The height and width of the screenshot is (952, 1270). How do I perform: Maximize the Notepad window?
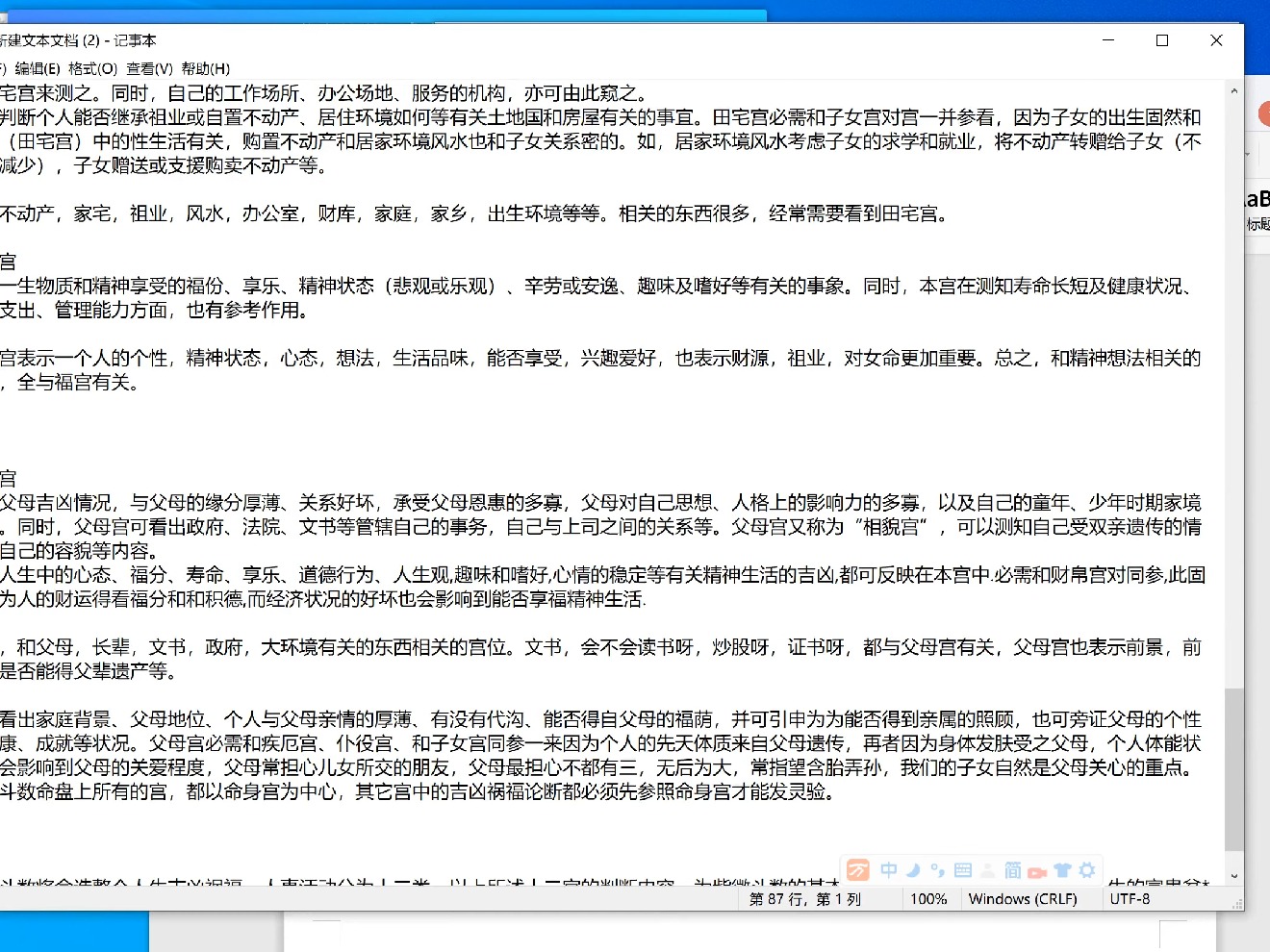tap(1162, 40)
